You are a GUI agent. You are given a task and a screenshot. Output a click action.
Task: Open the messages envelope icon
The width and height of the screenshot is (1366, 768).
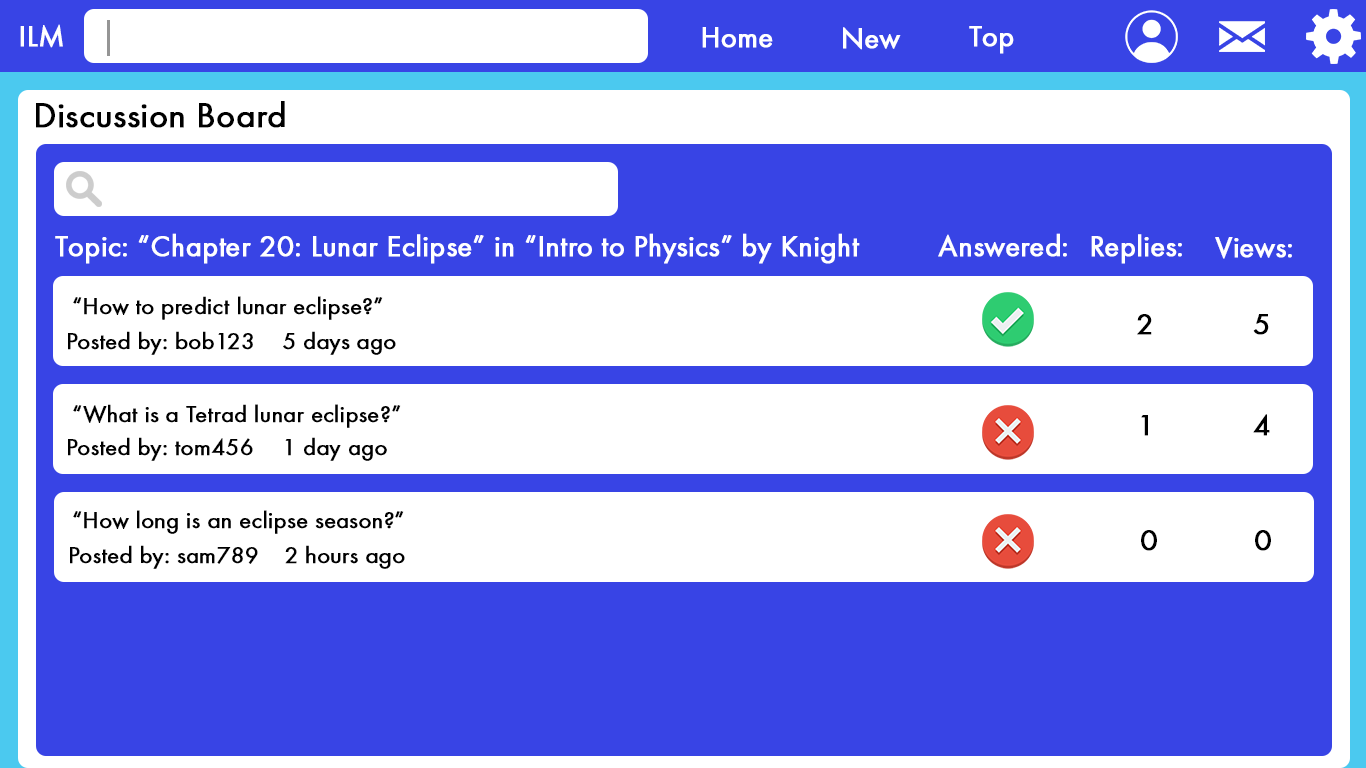click(x=1242, y=37)
